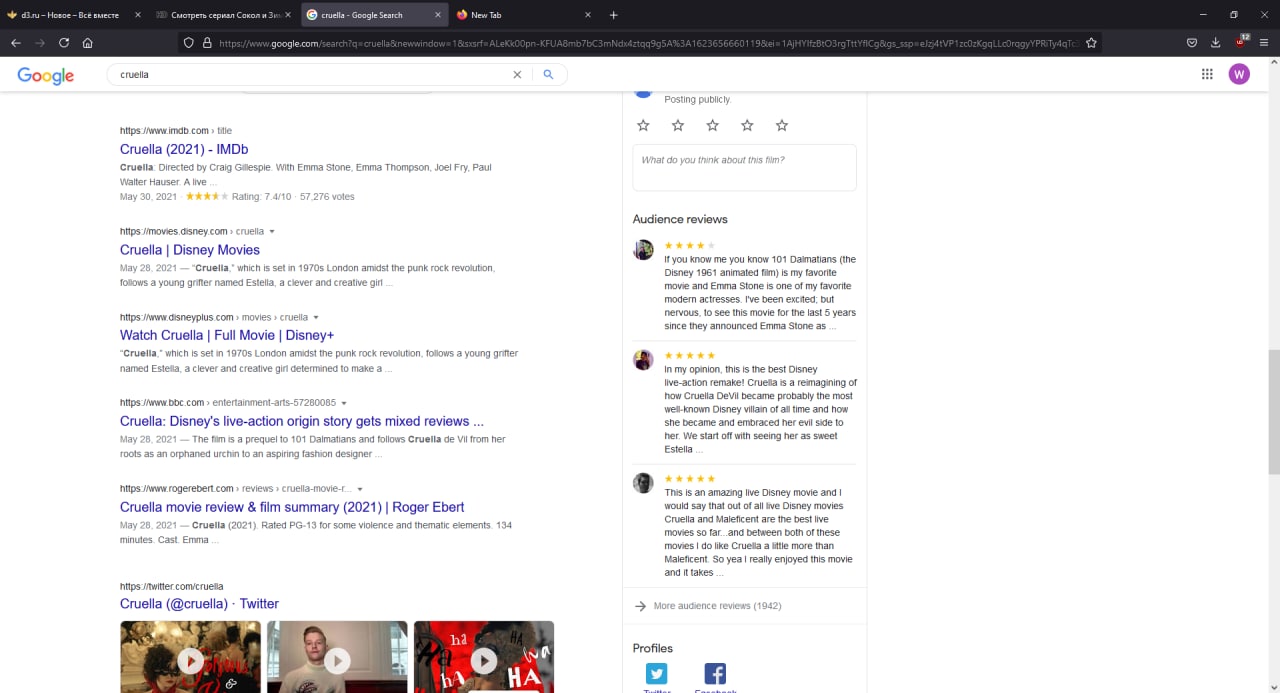Click the magnifier search button

[x=548, y=74]
